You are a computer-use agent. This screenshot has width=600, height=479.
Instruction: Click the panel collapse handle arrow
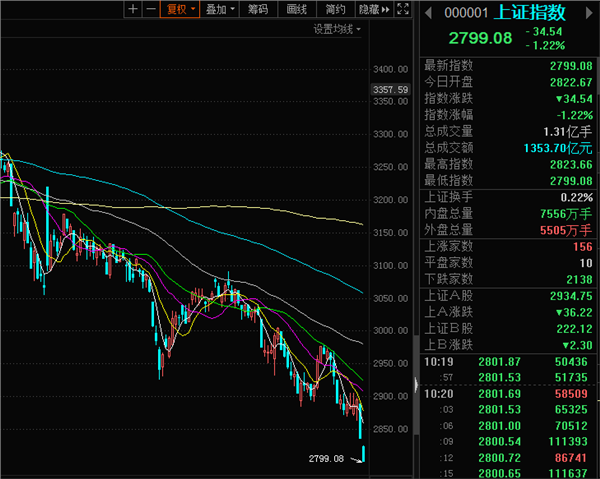(416, 384)
